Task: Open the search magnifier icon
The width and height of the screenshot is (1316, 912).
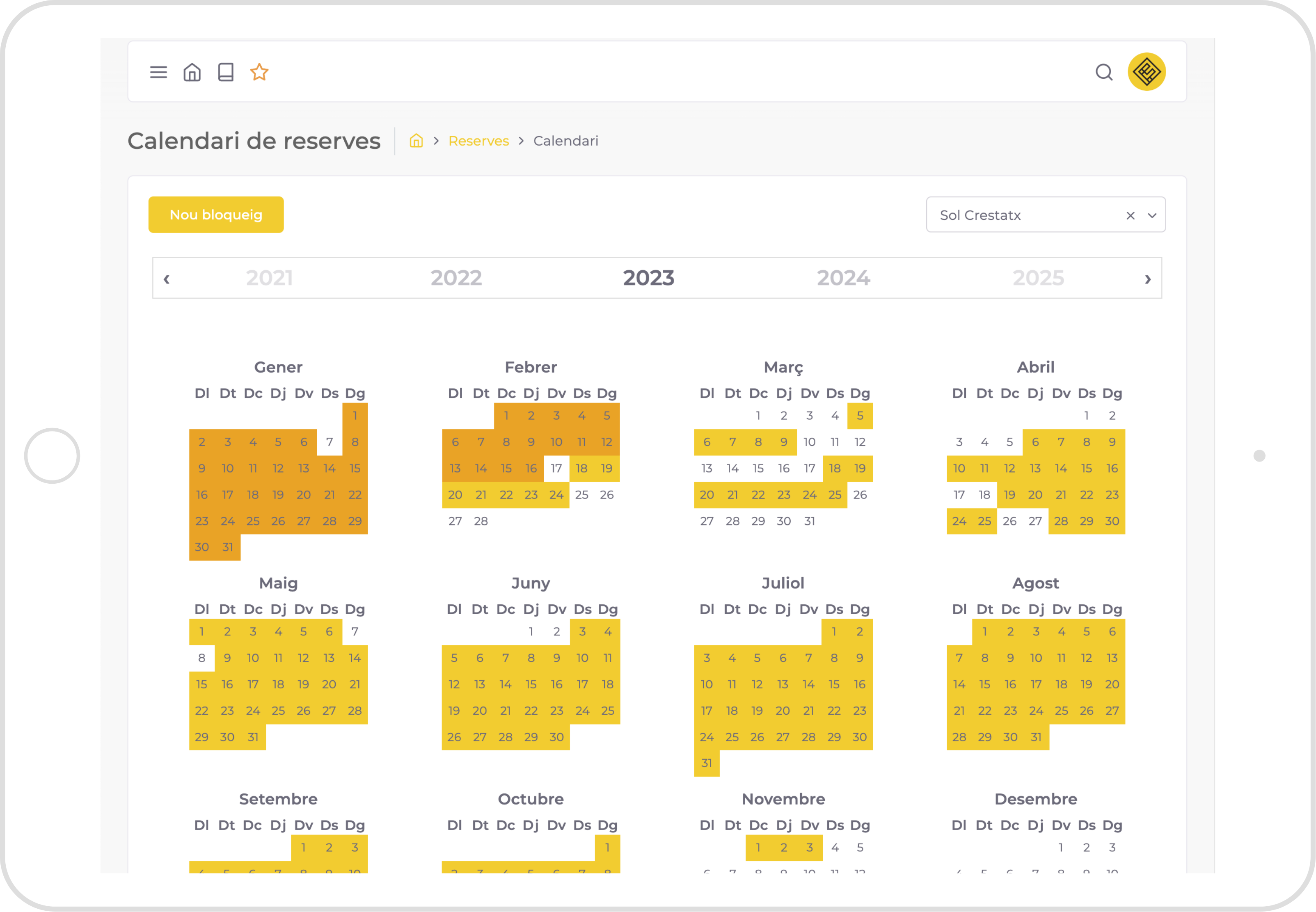Action: [x=1103, y=72]
